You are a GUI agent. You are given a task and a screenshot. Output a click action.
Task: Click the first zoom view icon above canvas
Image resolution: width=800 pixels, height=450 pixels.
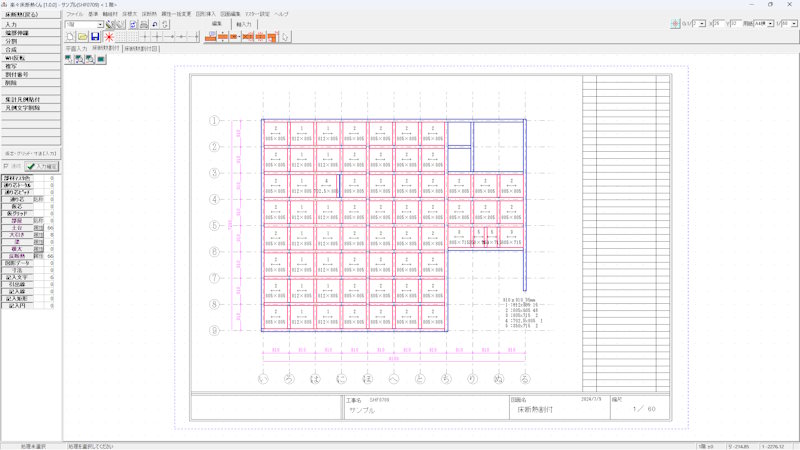[x=69, y=59]
